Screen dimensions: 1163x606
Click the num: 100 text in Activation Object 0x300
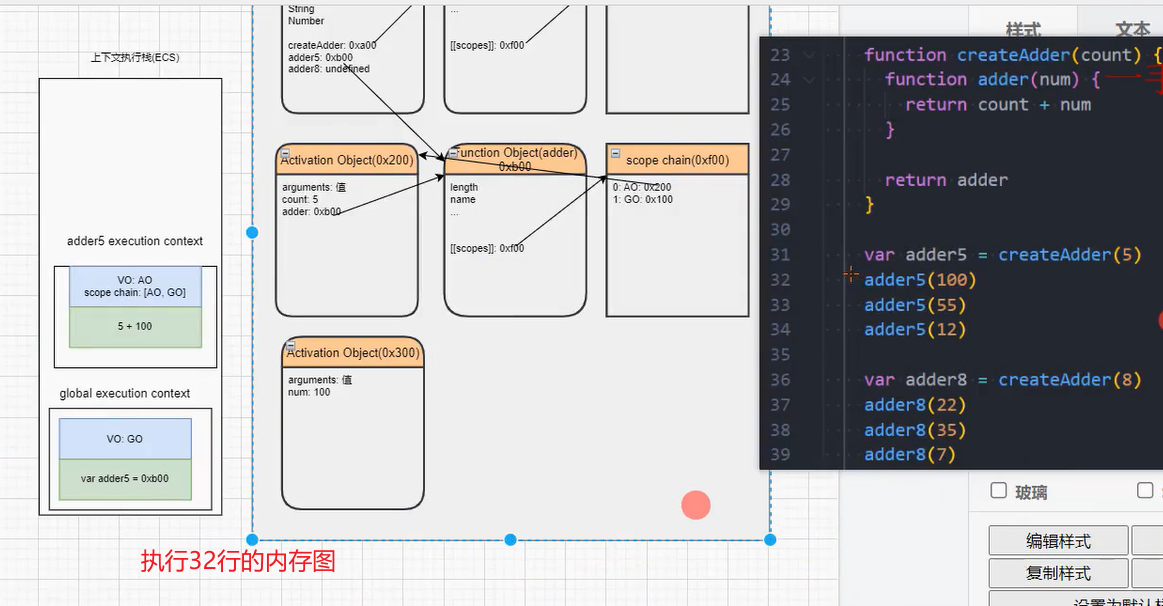(x=309, y=392)
